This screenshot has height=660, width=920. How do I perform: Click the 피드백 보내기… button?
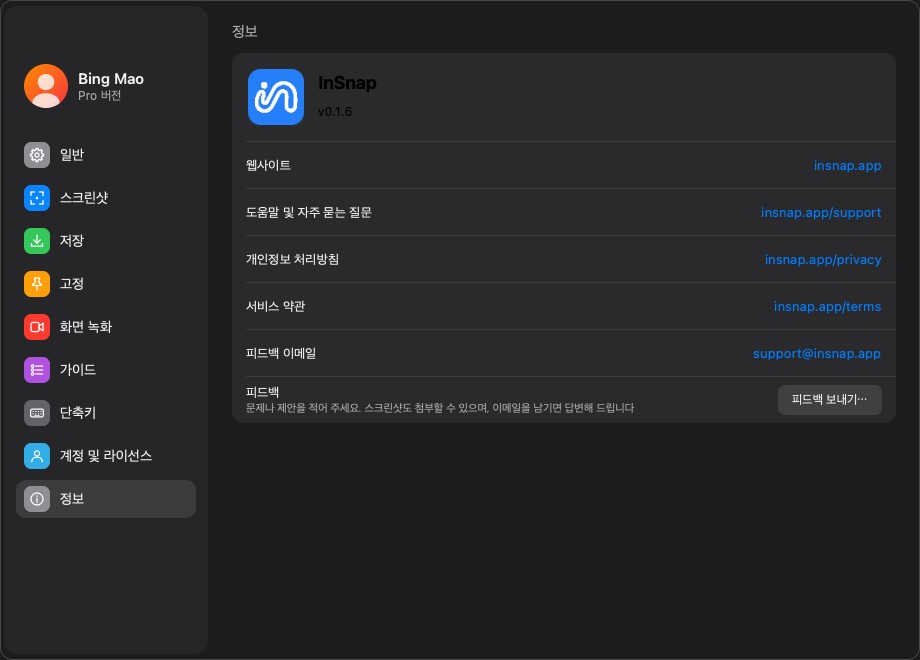pos(830,400)
